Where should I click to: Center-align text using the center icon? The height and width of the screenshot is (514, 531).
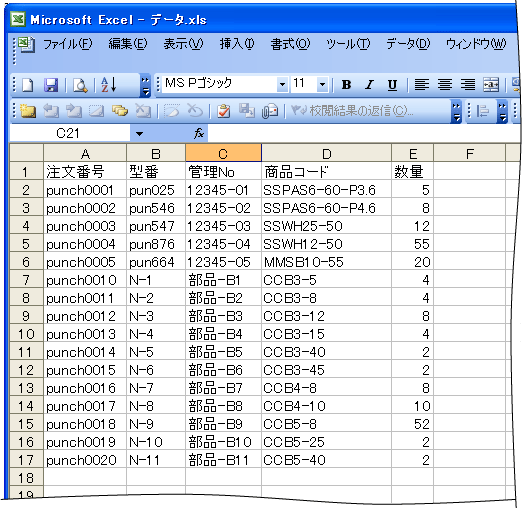point(445,84)
